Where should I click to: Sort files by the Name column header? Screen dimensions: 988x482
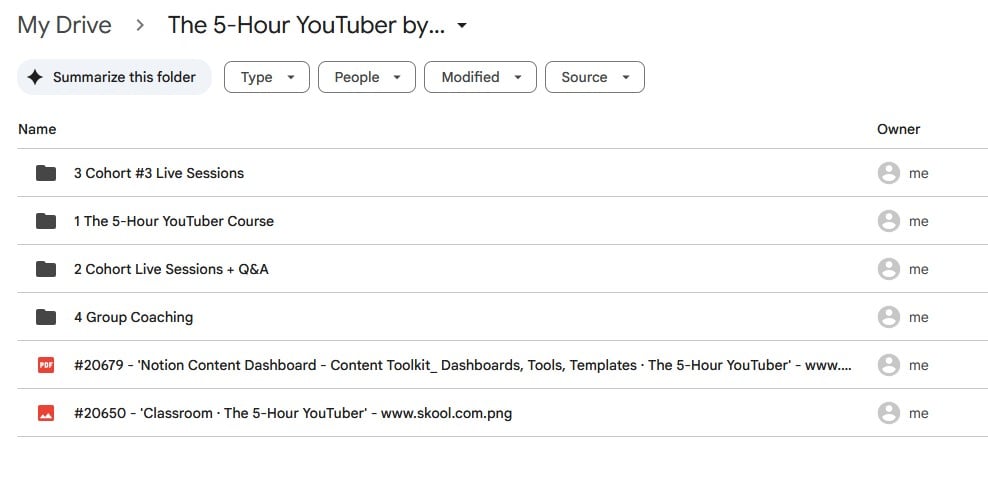(37, 129)
